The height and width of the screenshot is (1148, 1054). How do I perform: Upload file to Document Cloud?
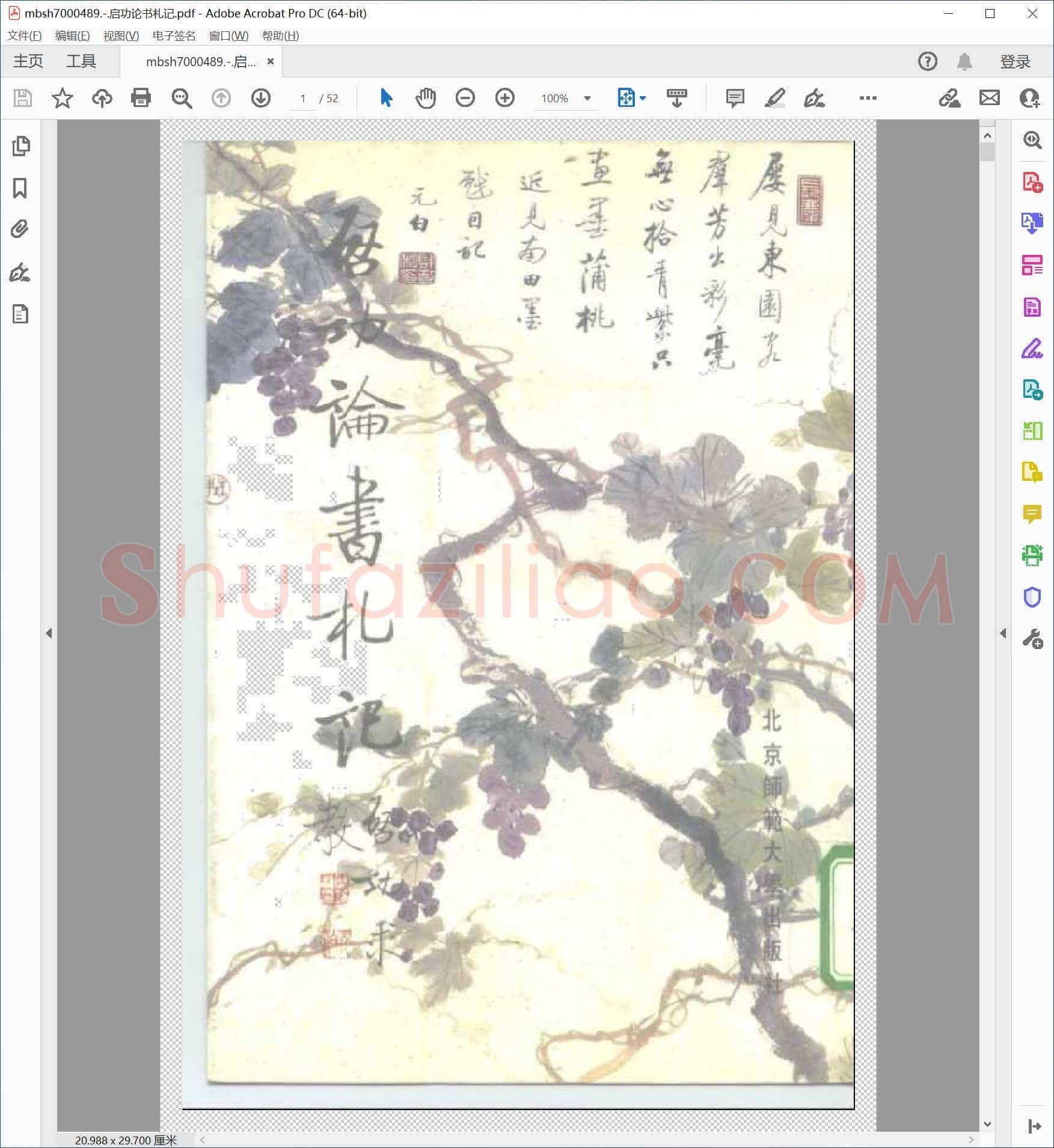click(x=102, y=98)
